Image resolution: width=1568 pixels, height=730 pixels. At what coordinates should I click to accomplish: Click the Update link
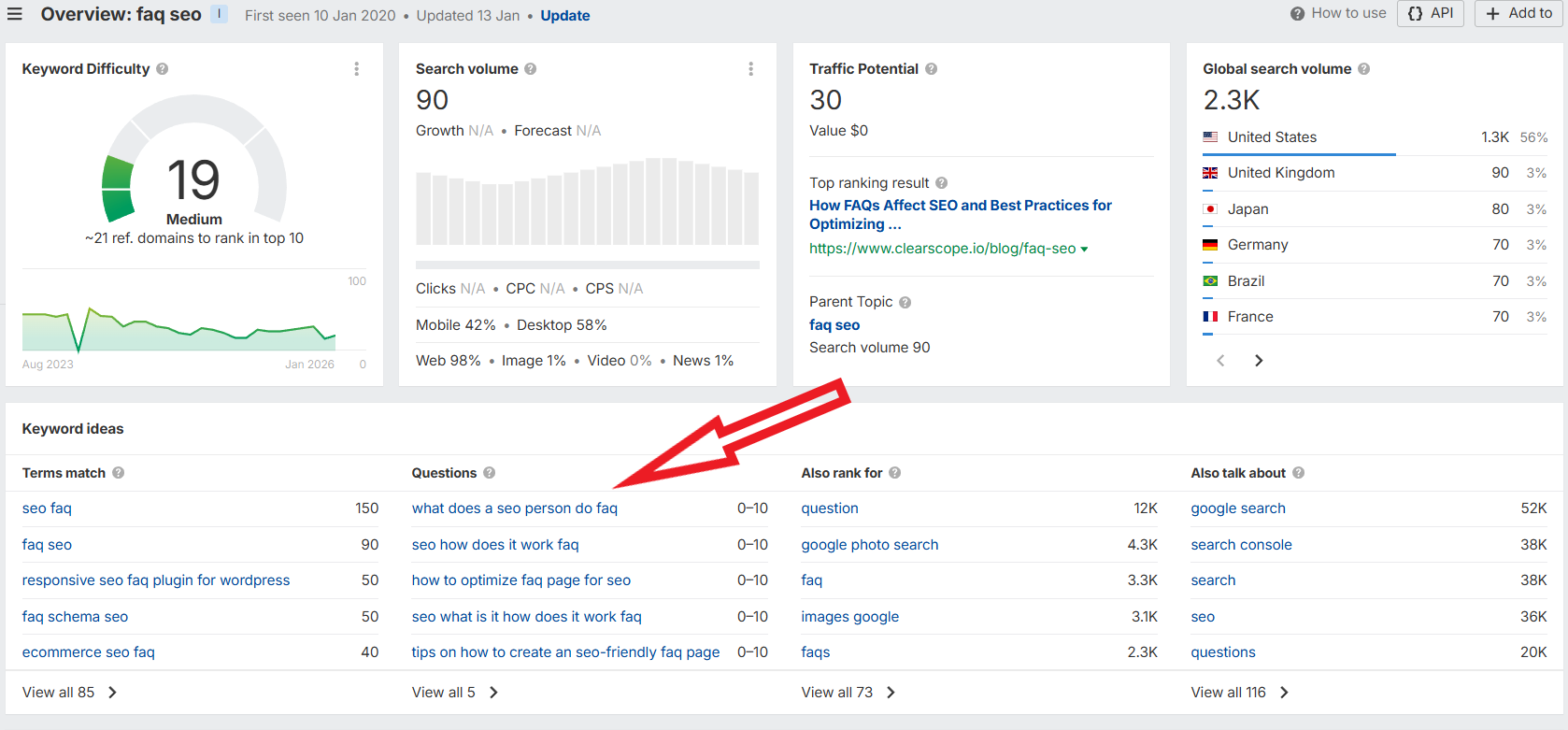tap(564, 16)
